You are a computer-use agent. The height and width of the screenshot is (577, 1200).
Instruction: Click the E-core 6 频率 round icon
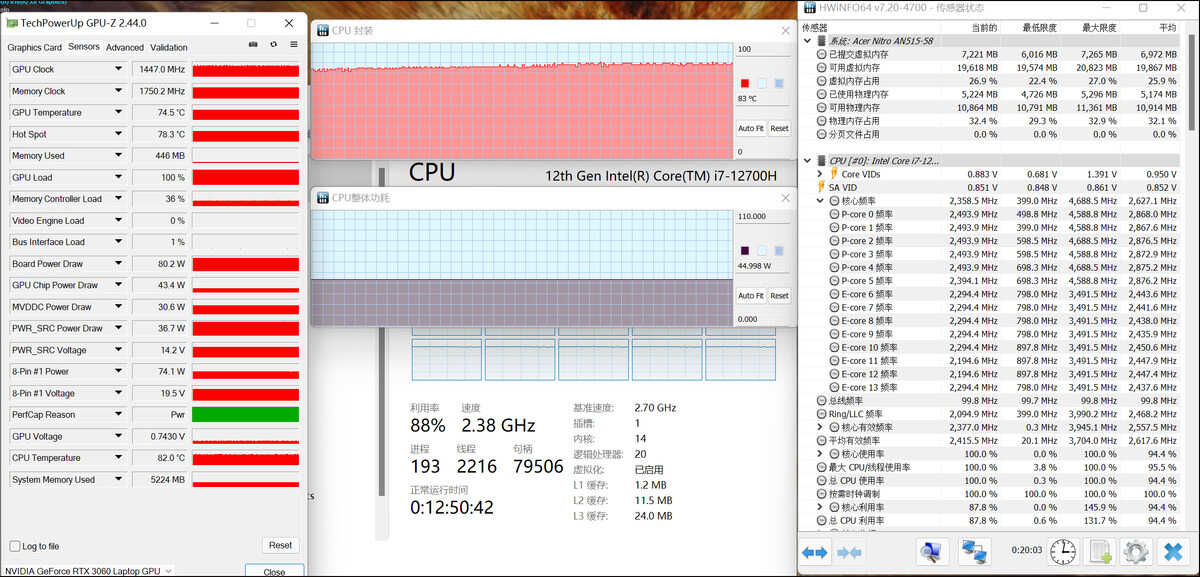click(x=835, y=294)
